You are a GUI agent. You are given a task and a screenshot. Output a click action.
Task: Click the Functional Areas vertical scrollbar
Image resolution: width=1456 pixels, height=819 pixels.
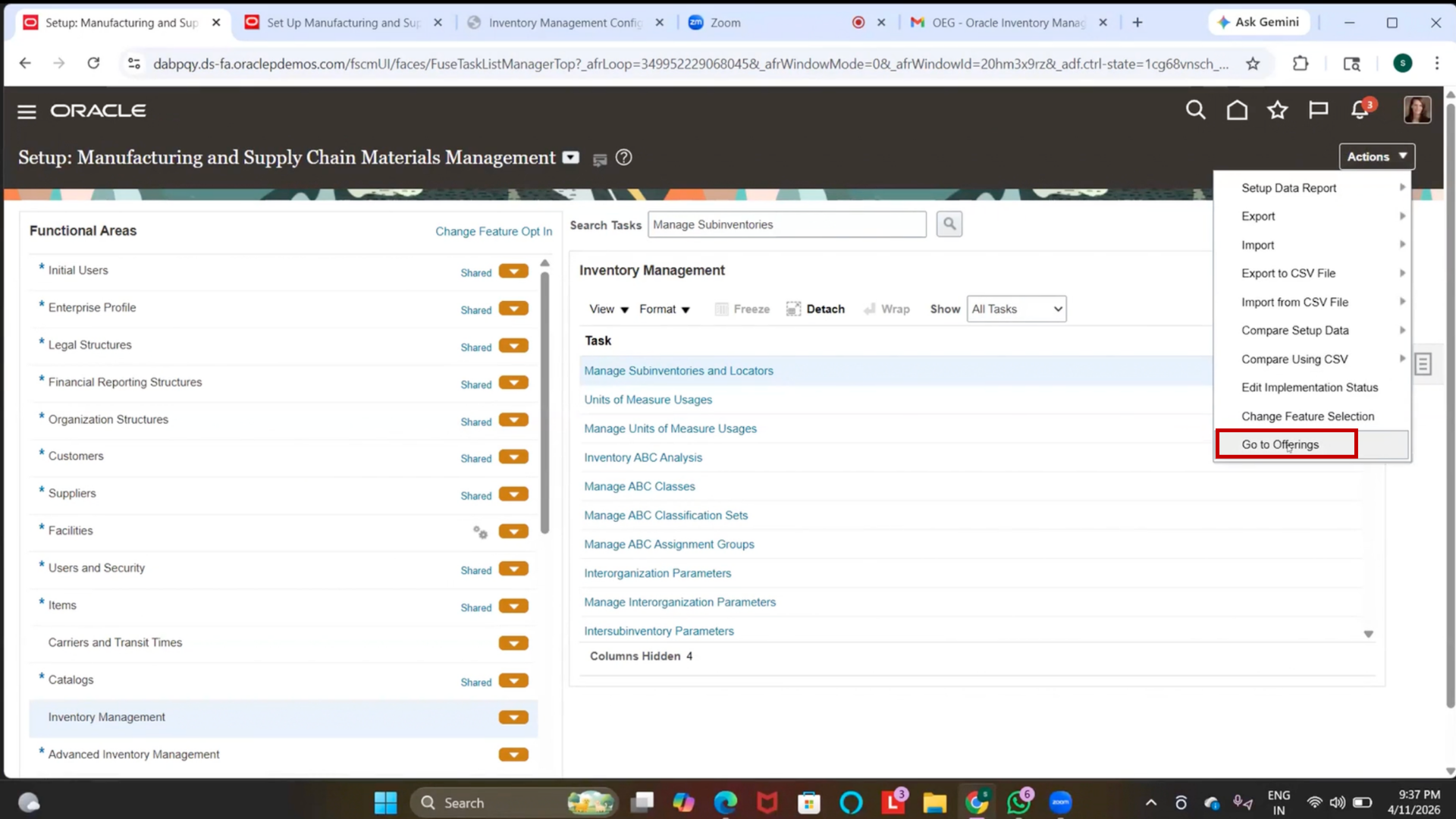544,402
